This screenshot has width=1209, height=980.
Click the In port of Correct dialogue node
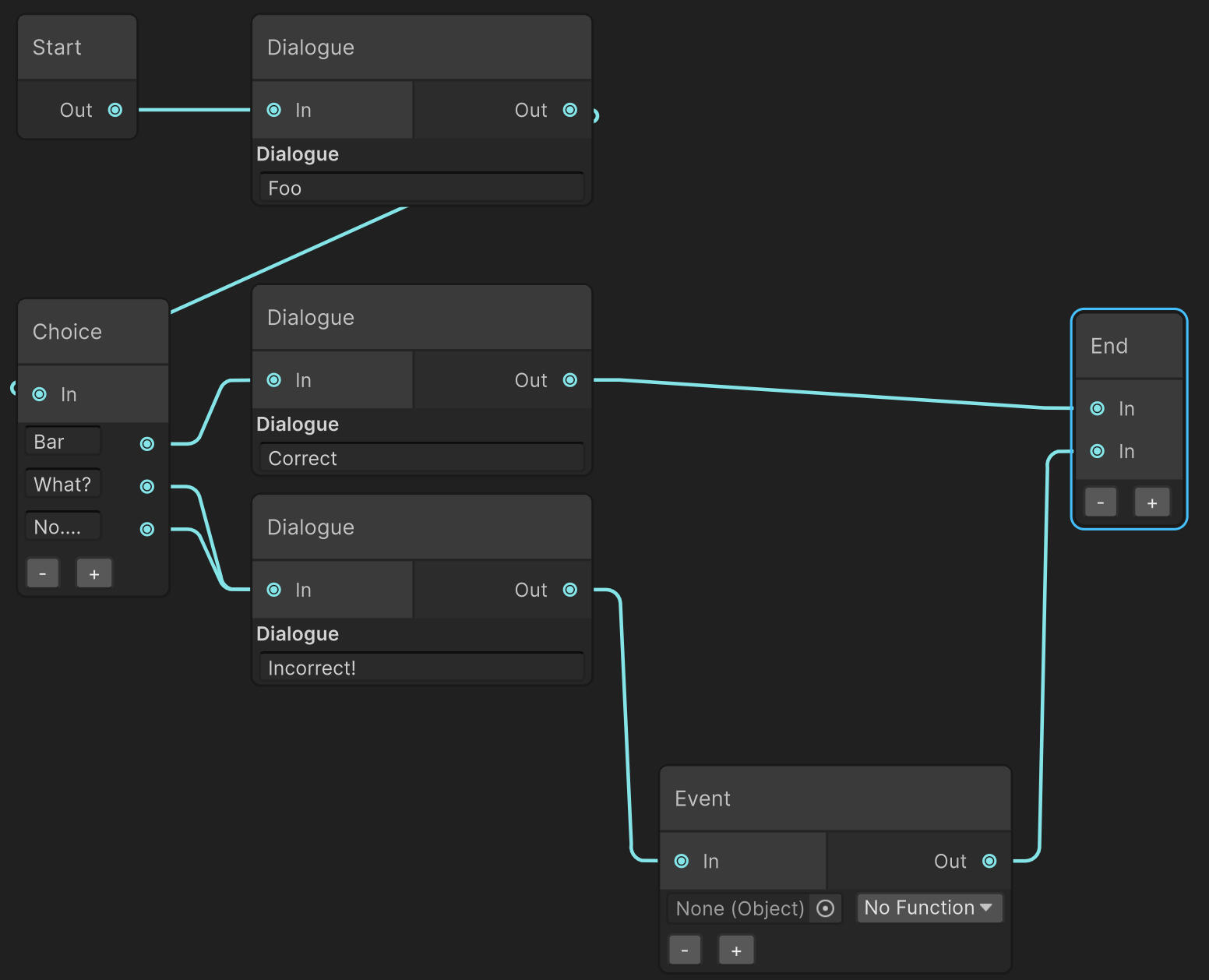[x=274, y=380]
